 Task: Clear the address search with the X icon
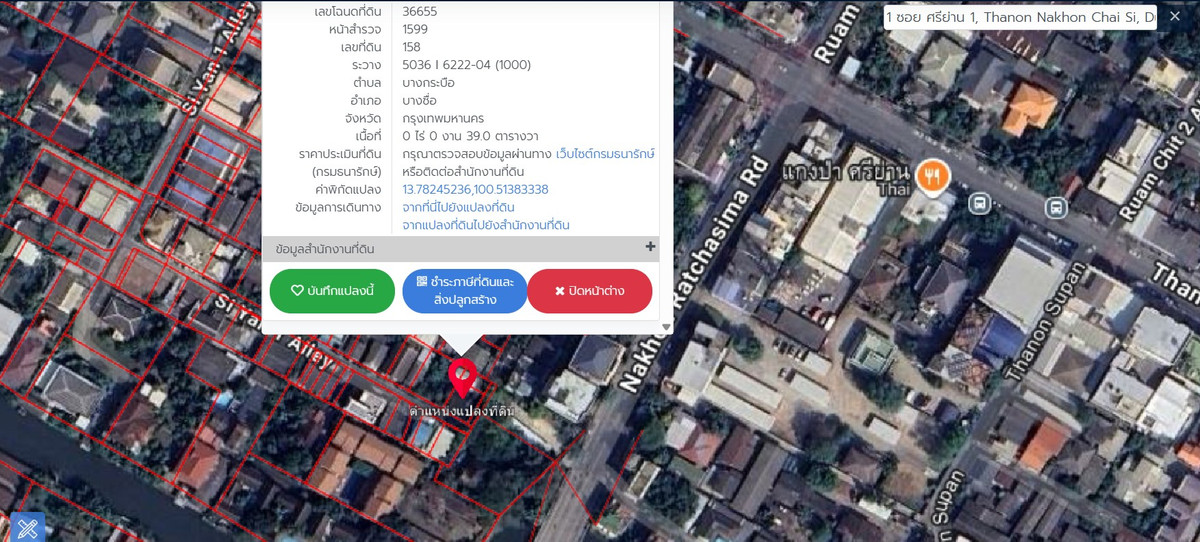1174,17
